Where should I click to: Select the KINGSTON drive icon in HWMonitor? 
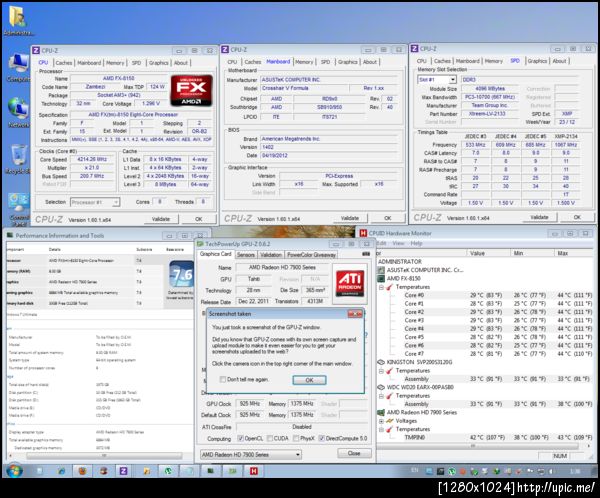pyautogui.click(x=381, y=362)
